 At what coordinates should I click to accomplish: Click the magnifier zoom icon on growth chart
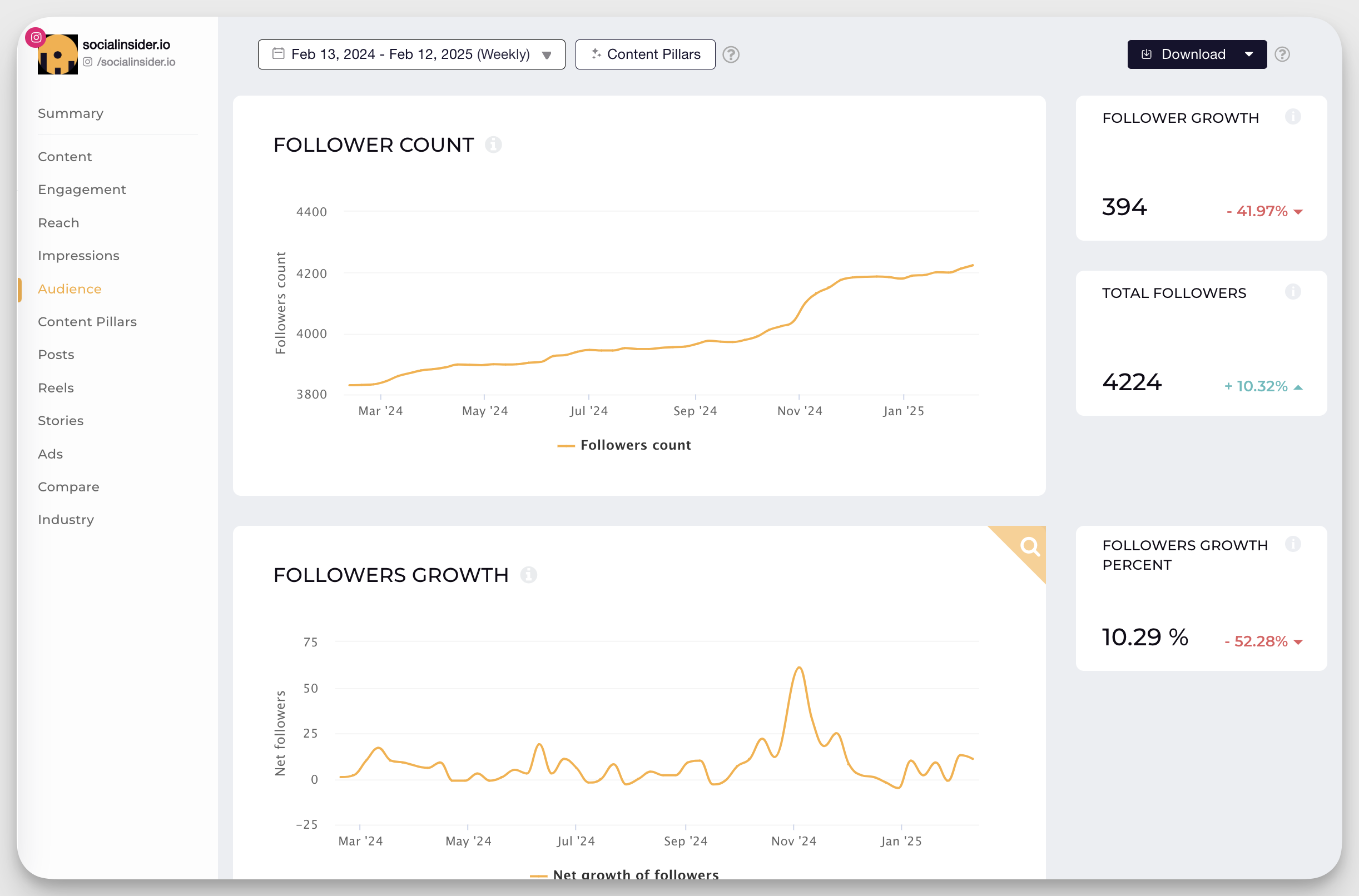1030,548
